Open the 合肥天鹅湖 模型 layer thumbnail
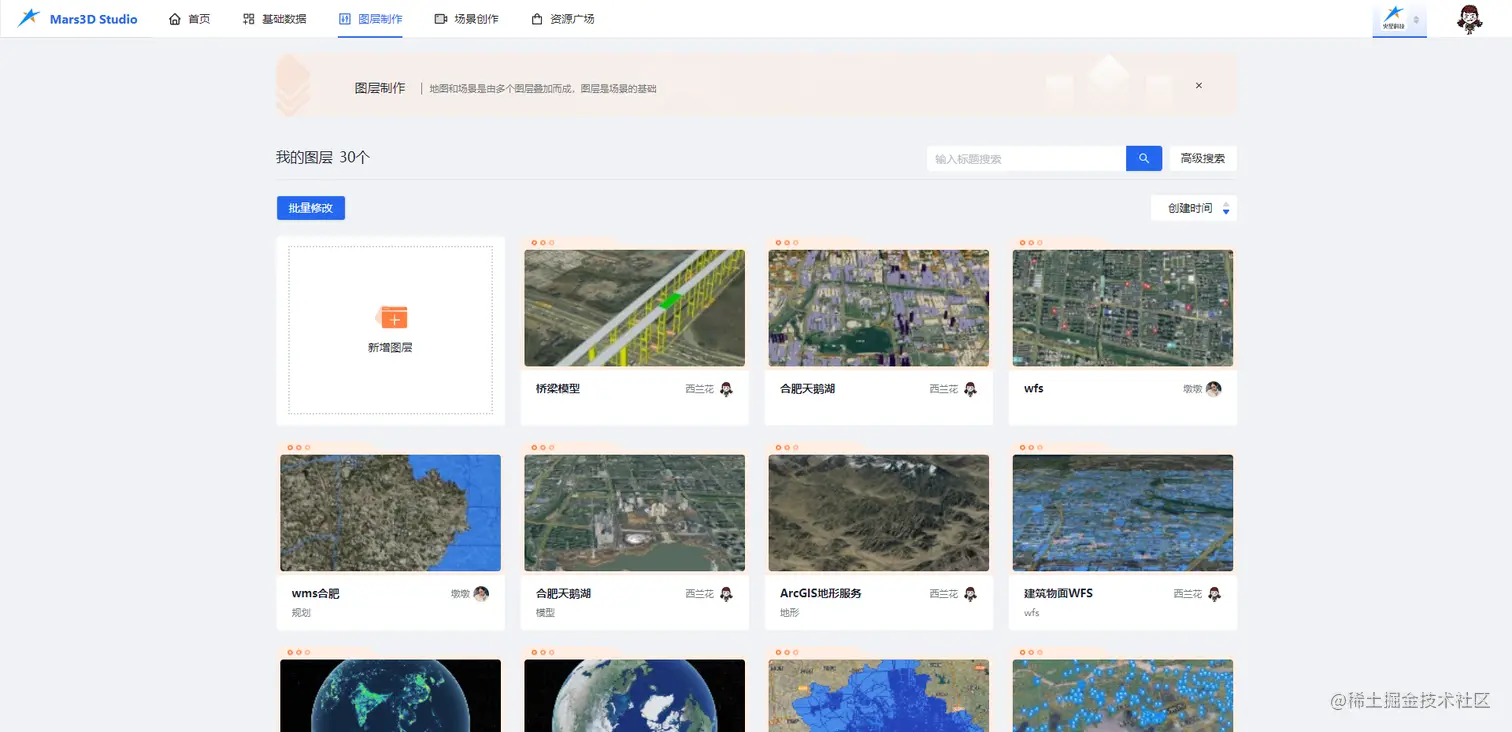Viewport: 1512px width, 732px height. tap(635, 513)
